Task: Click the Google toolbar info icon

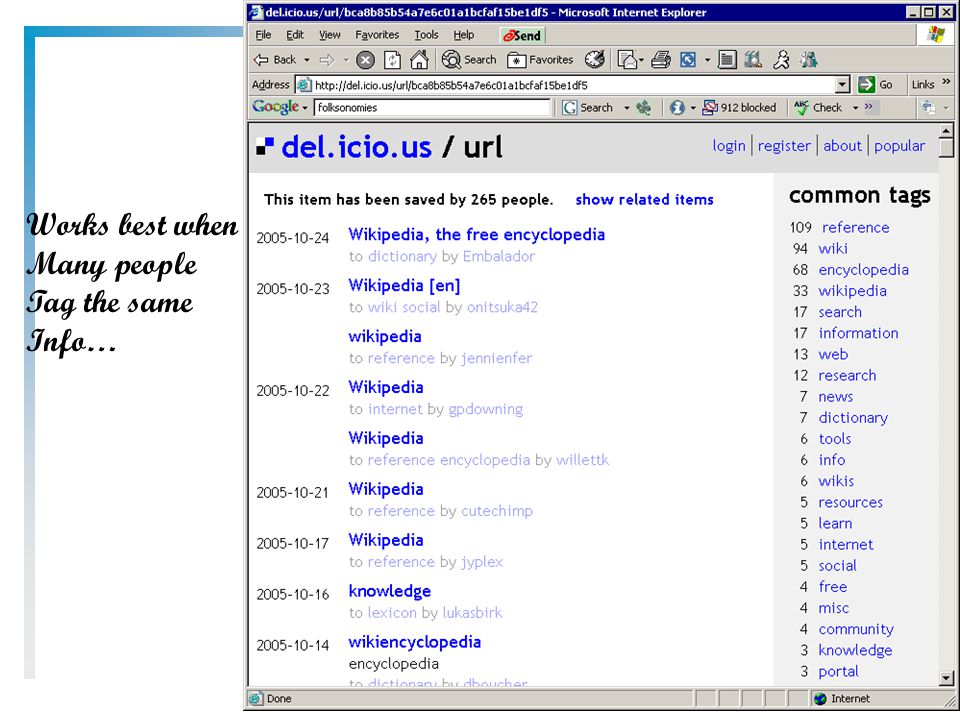Action: (x=677, y=108)
